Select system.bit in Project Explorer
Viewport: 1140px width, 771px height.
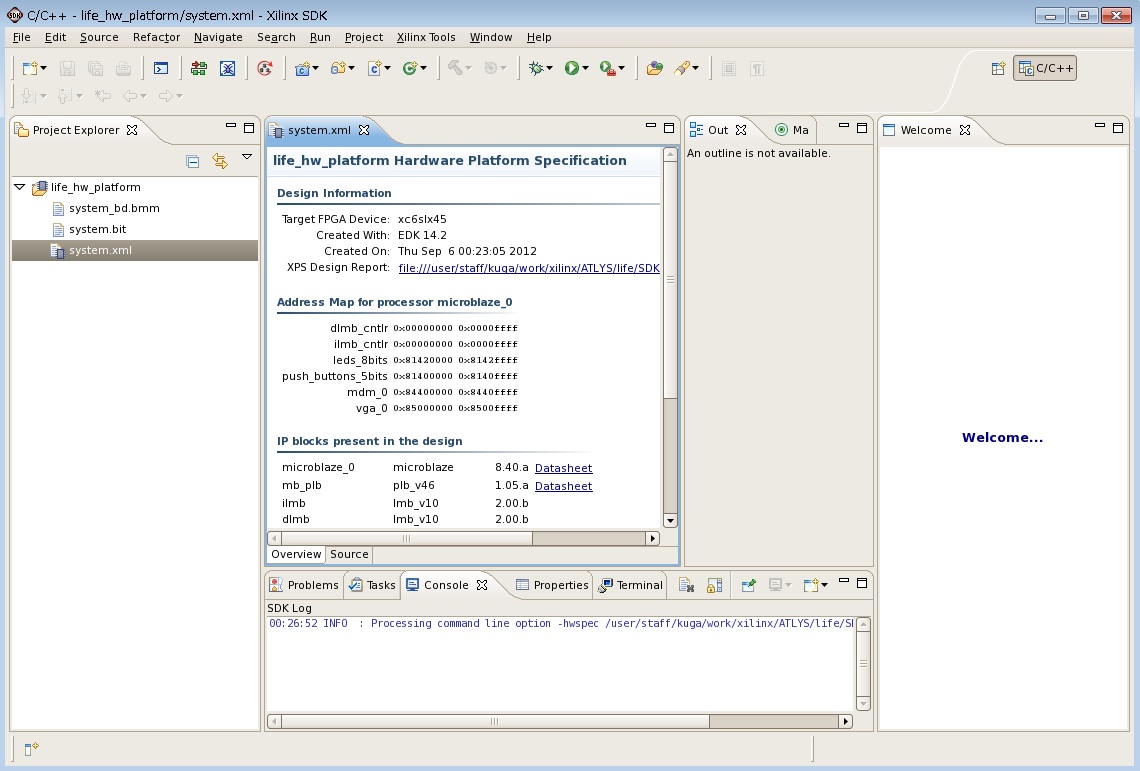(97, 229)
